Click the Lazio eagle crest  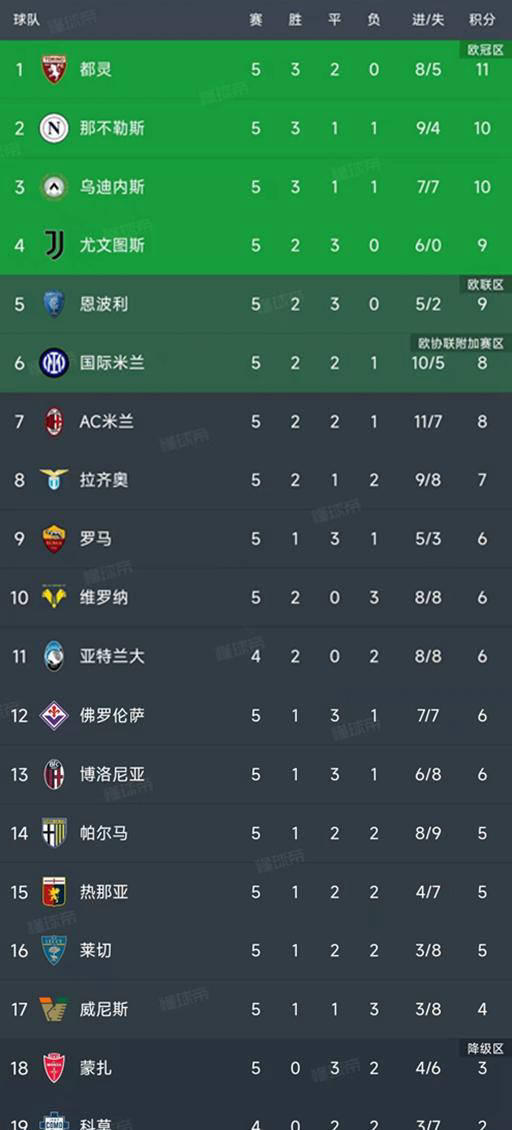pyautogui.click(x=54, y=479)
